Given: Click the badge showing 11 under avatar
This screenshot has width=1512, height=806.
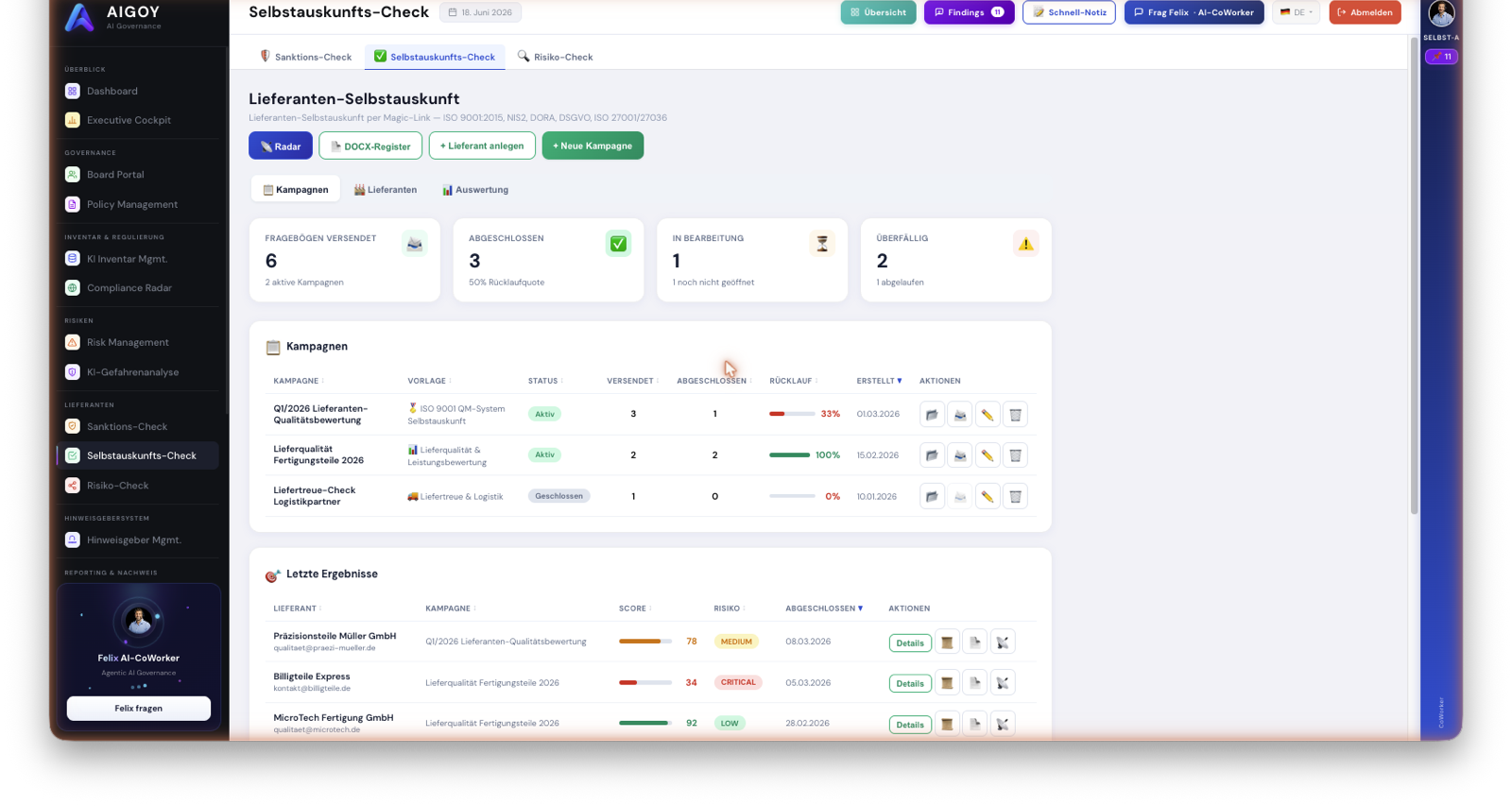Looking at the screenshot, I should coord(1441,57).
